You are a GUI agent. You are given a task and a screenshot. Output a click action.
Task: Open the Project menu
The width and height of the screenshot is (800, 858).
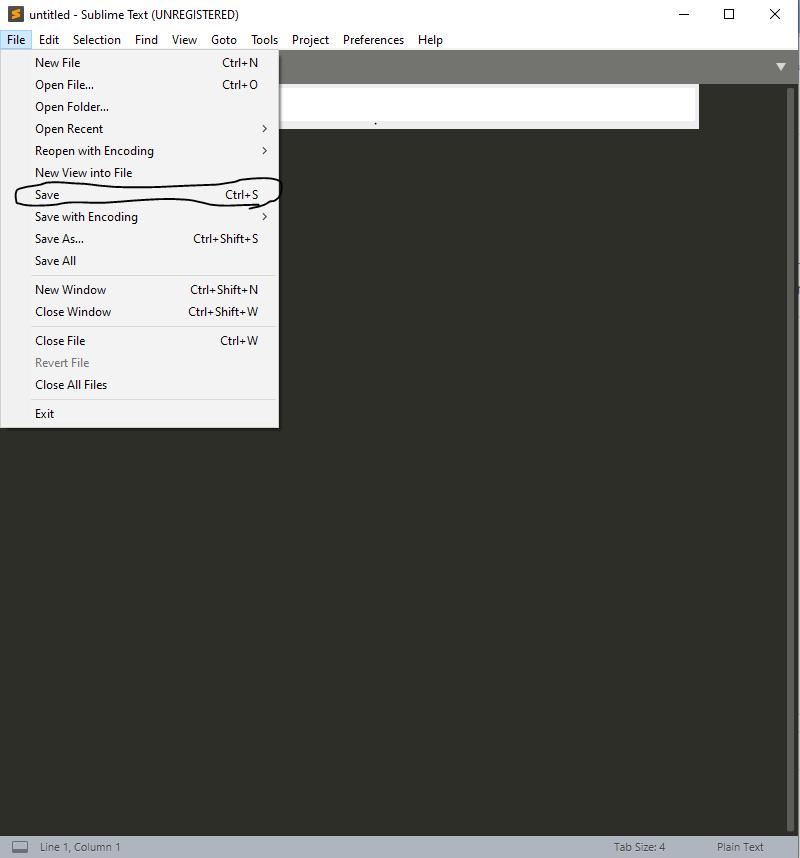(x=310, y=40)
